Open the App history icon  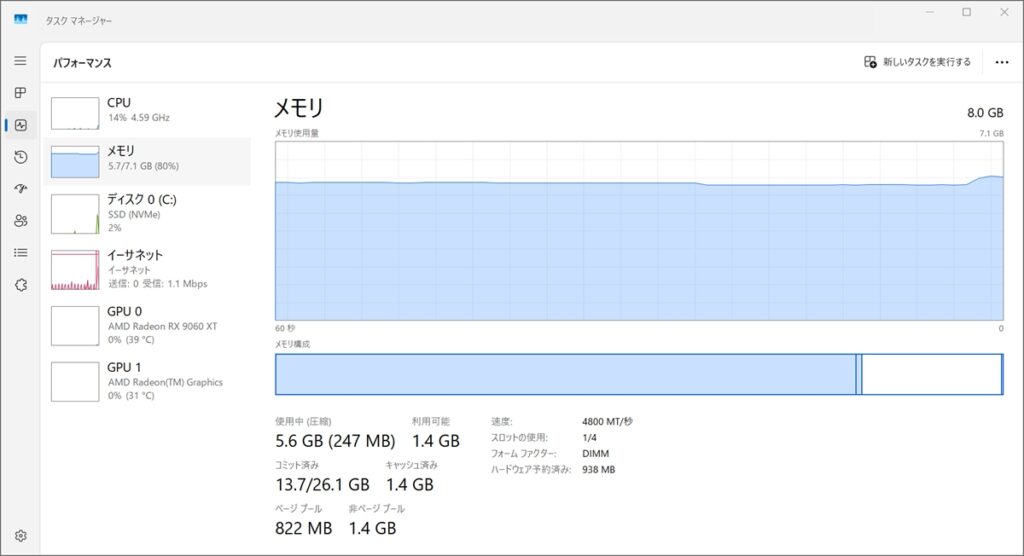(x=20, y=157)
